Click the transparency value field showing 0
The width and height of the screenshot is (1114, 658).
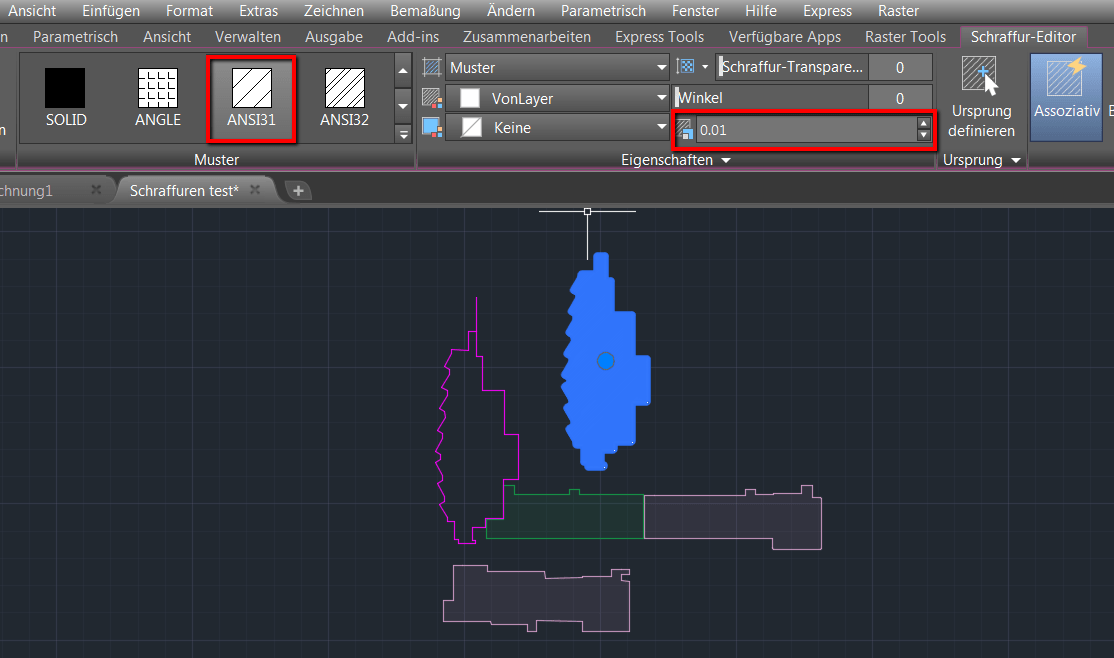coord(900,68)
